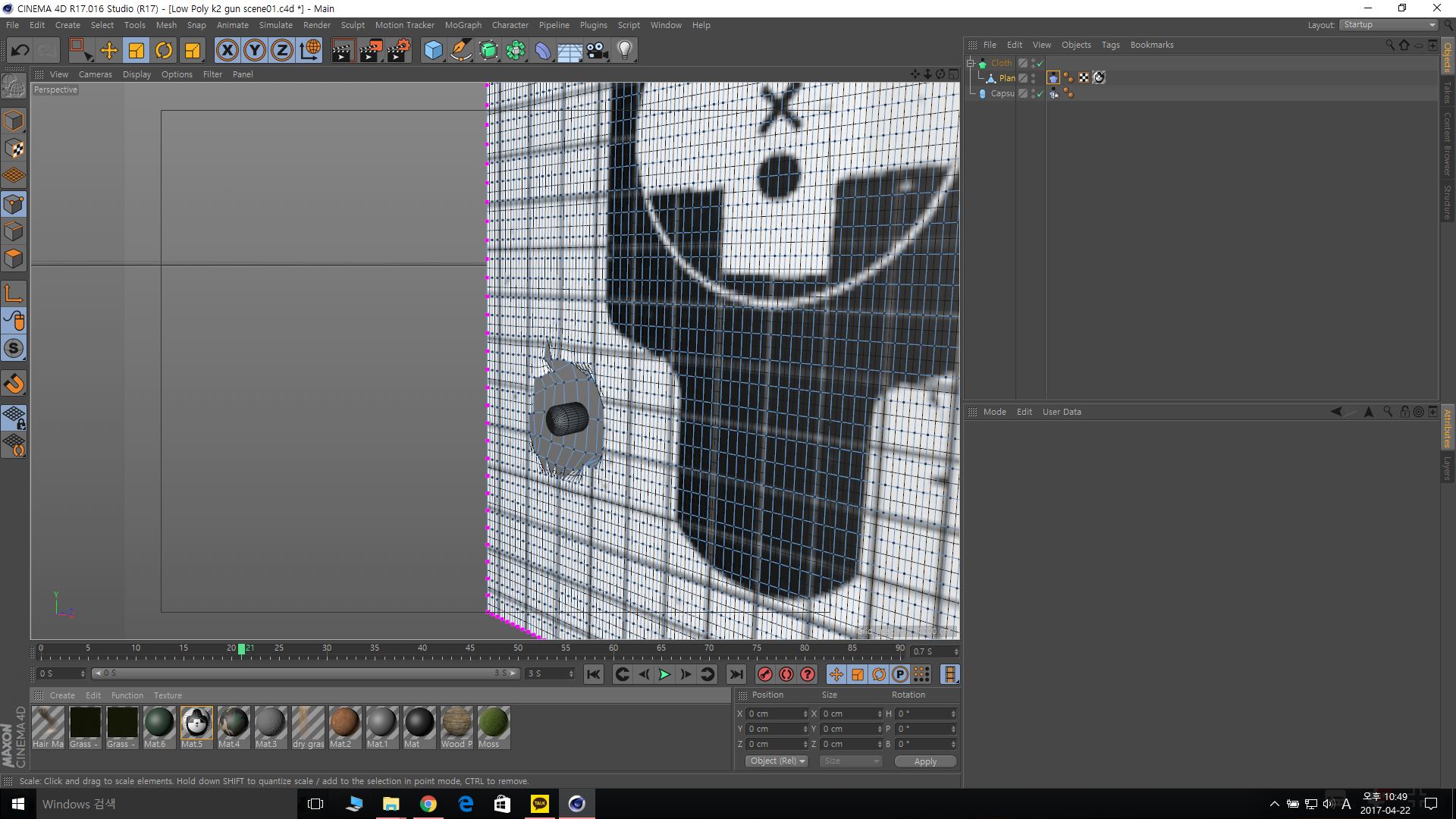Add a Cube primitive object
This screenshot has height=819, width=1456.
pyautogui.click(x=433, y=51)
